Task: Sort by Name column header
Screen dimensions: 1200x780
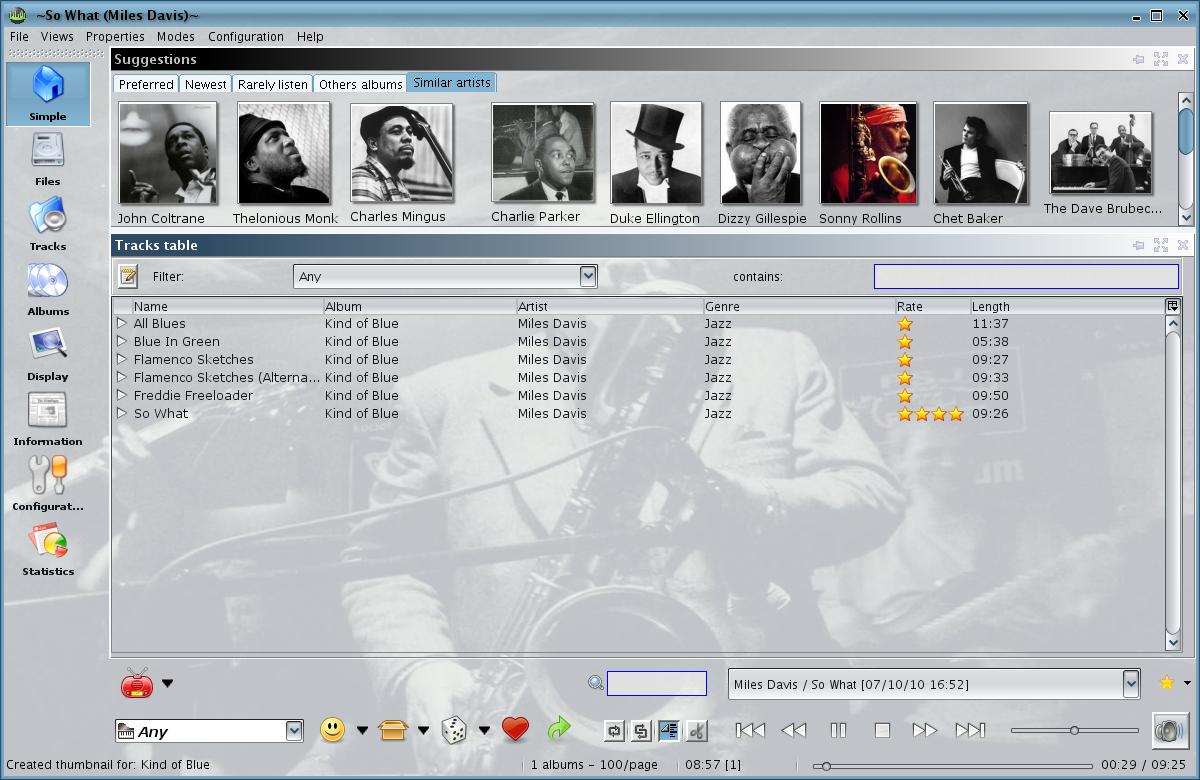Action: click(227, 306)
